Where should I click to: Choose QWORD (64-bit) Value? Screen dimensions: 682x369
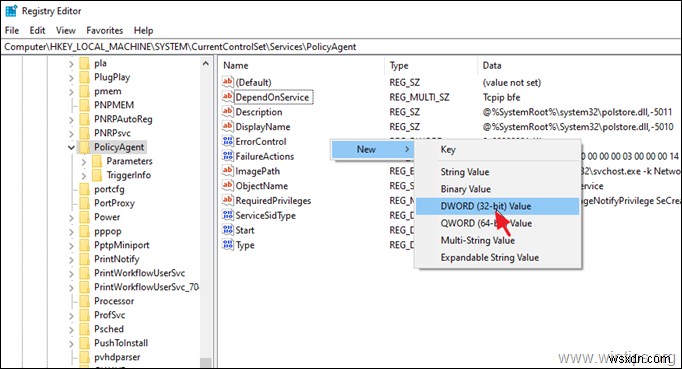point(498,223)
